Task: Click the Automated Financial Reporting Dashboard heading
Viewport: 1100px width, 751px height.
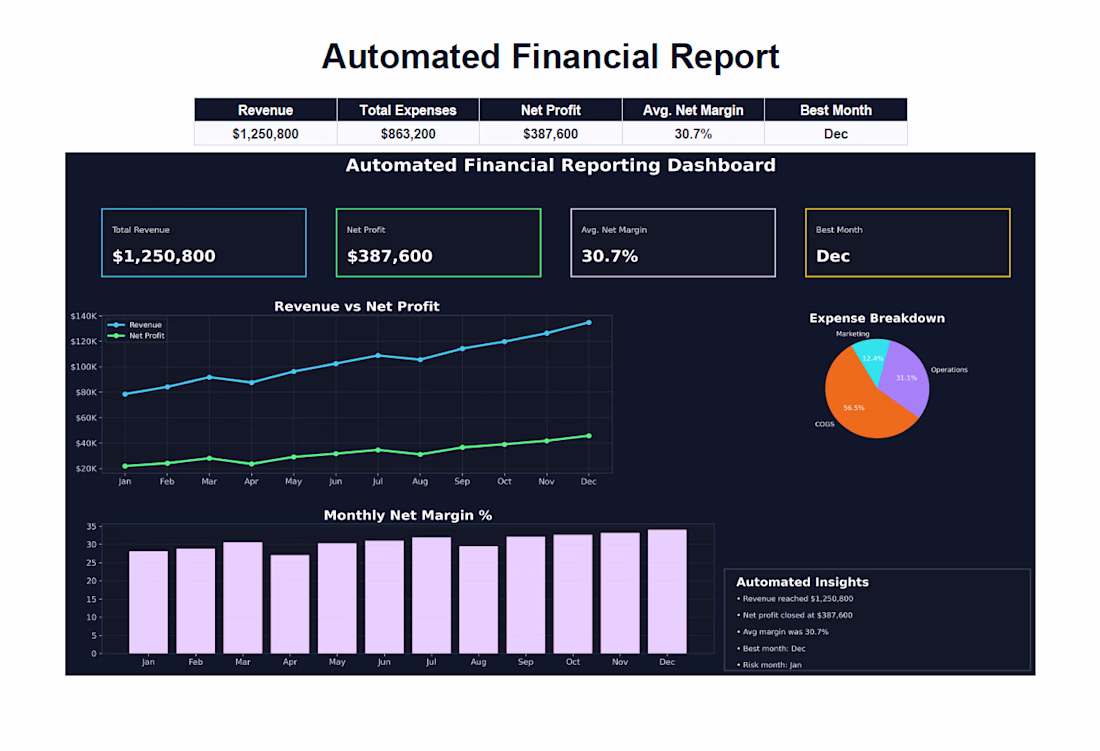Action: click(x=561, y=165)
